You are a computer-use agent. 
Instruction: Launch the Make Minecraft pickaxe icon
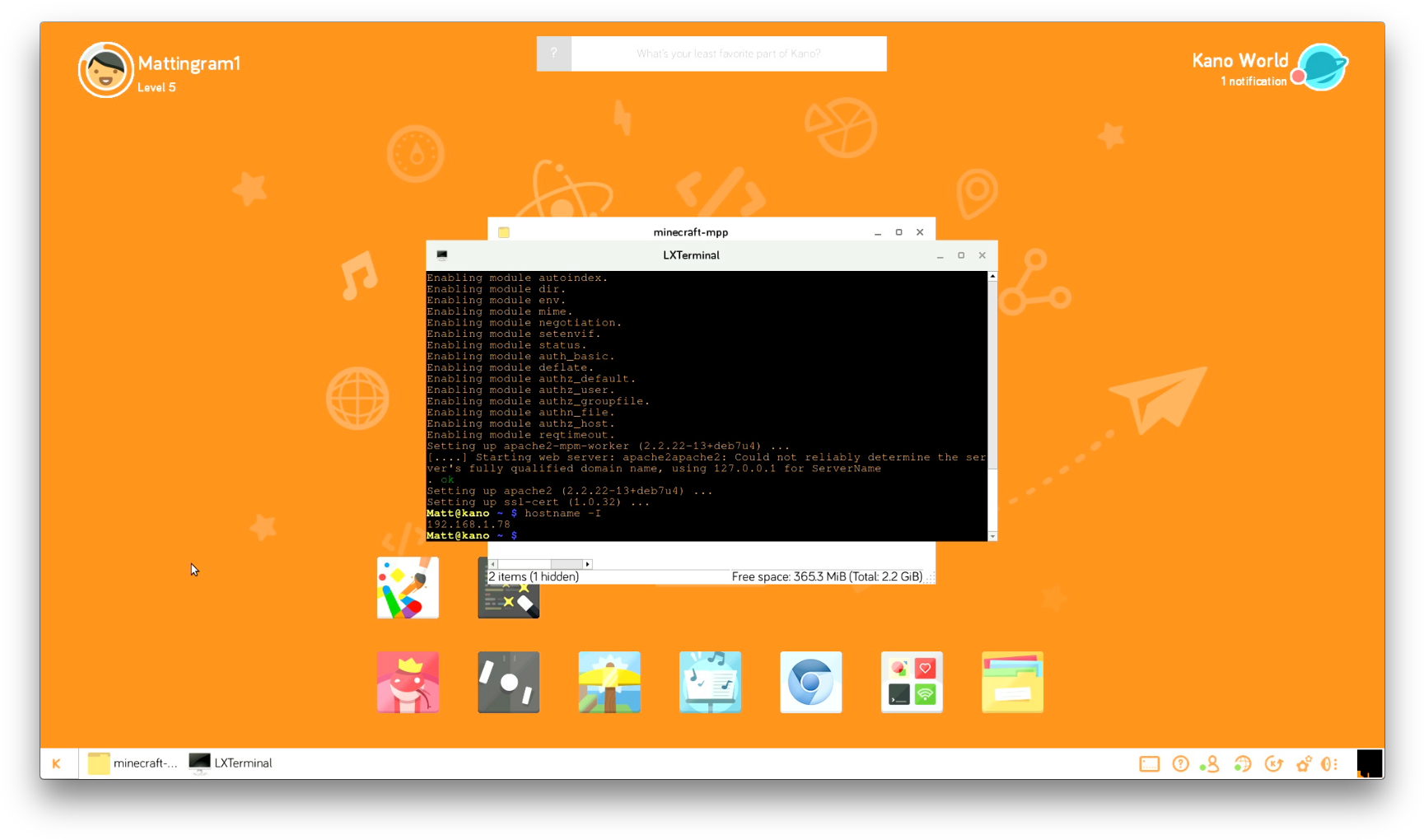coord(609,682)
